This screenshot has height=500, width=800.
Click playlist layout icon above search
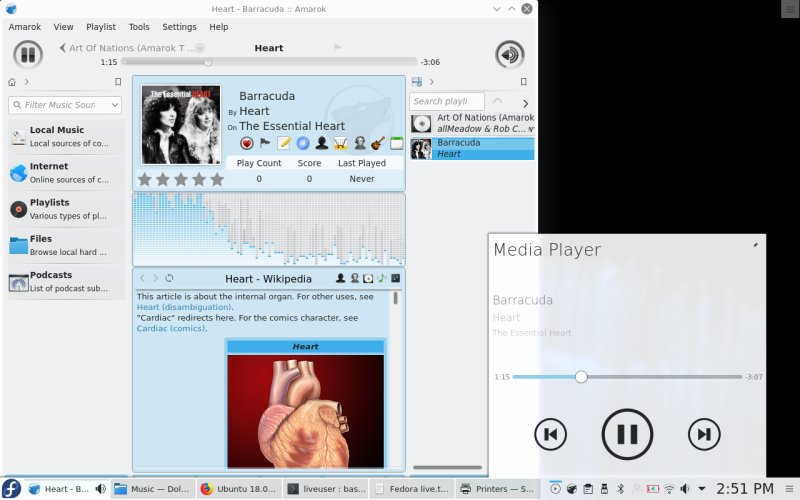pyautogui.click(x=417, y=82)
